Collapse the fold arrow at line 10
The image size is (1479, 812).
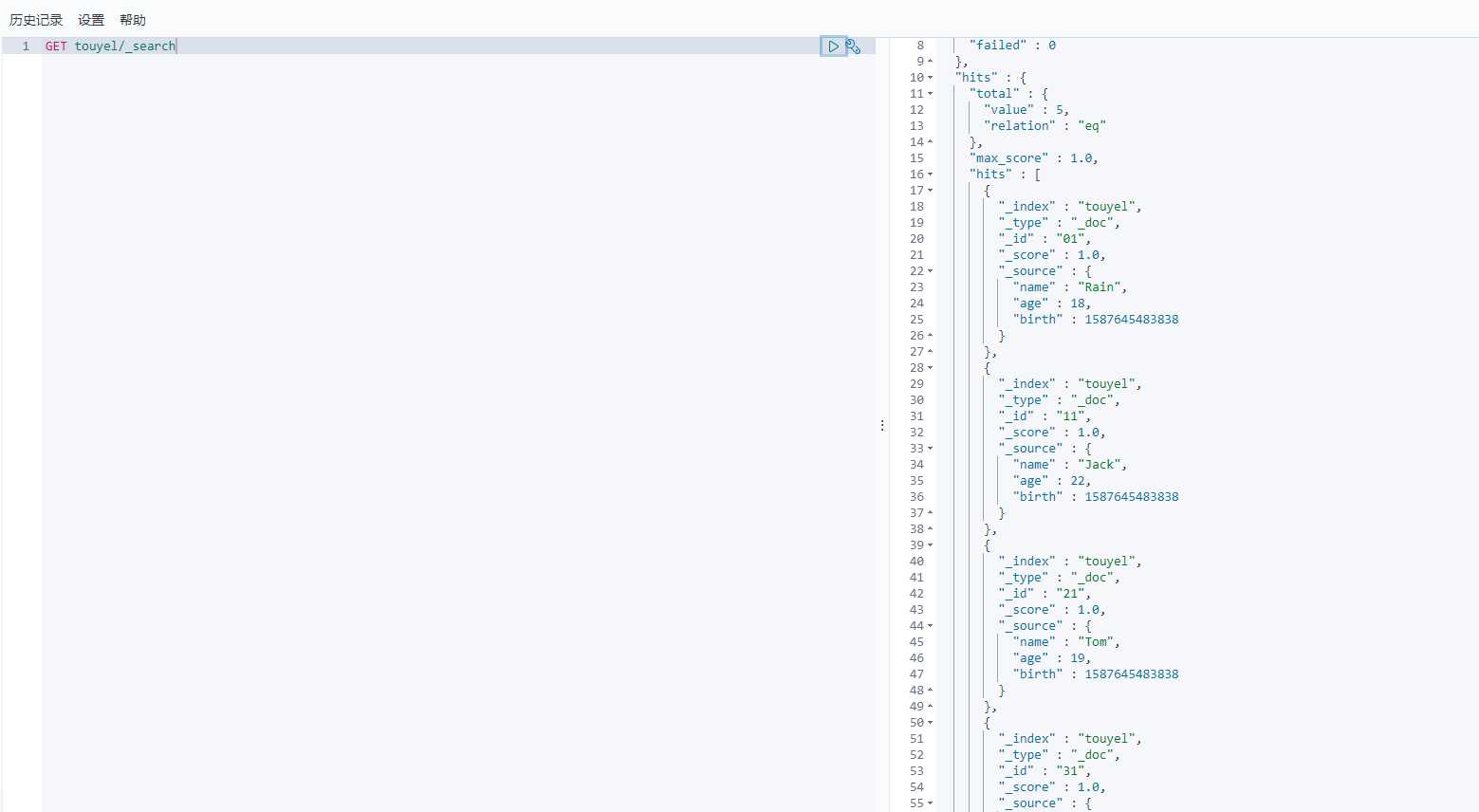[931, 78]
